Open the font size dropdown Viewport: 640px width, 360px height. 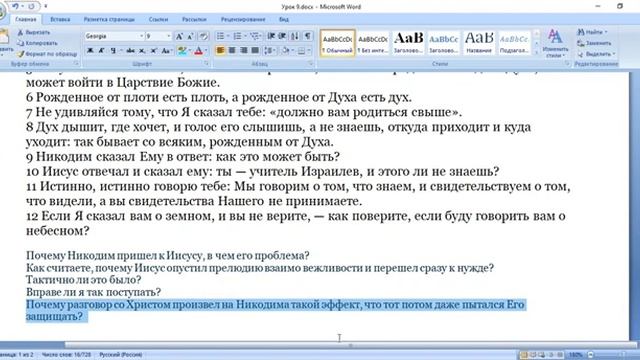point(168,36)
